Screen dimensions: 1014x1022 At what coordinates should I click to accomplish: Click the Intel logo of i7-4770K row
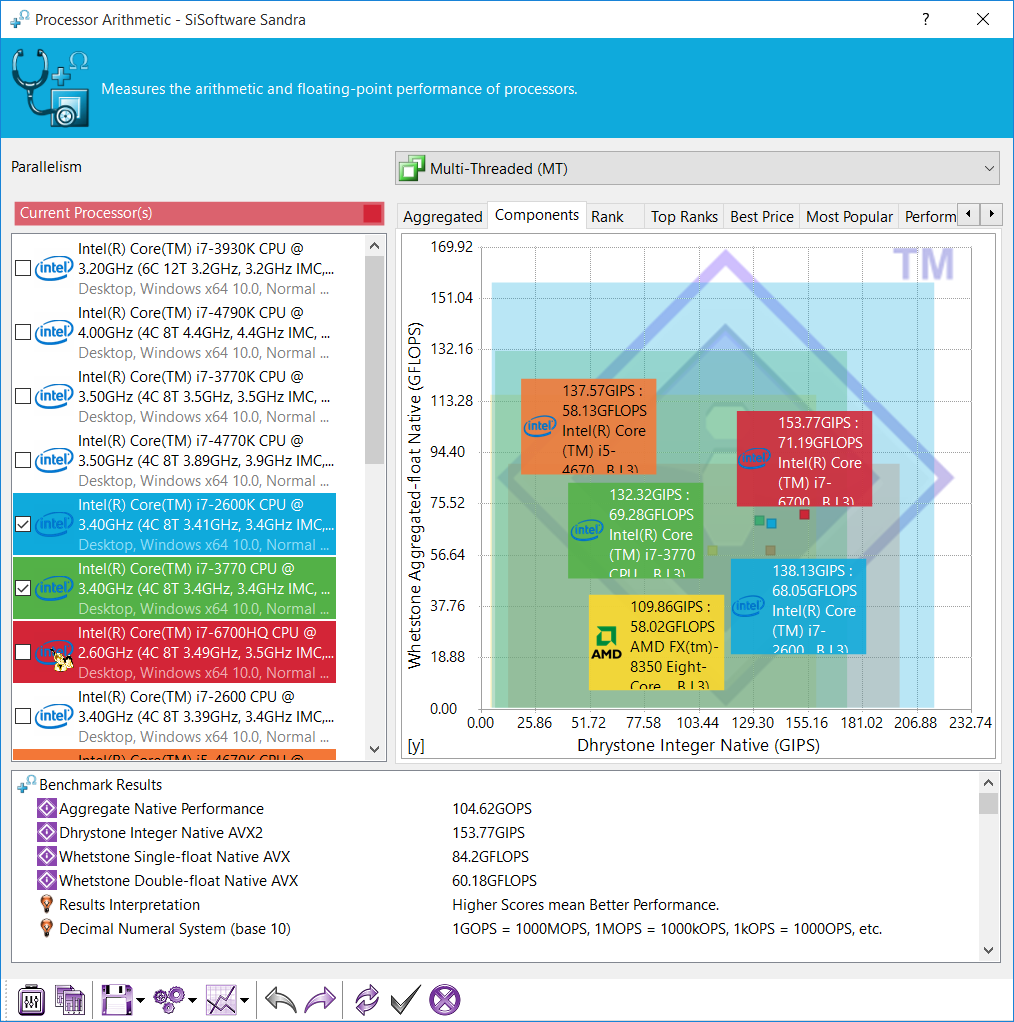click(53, 460)
